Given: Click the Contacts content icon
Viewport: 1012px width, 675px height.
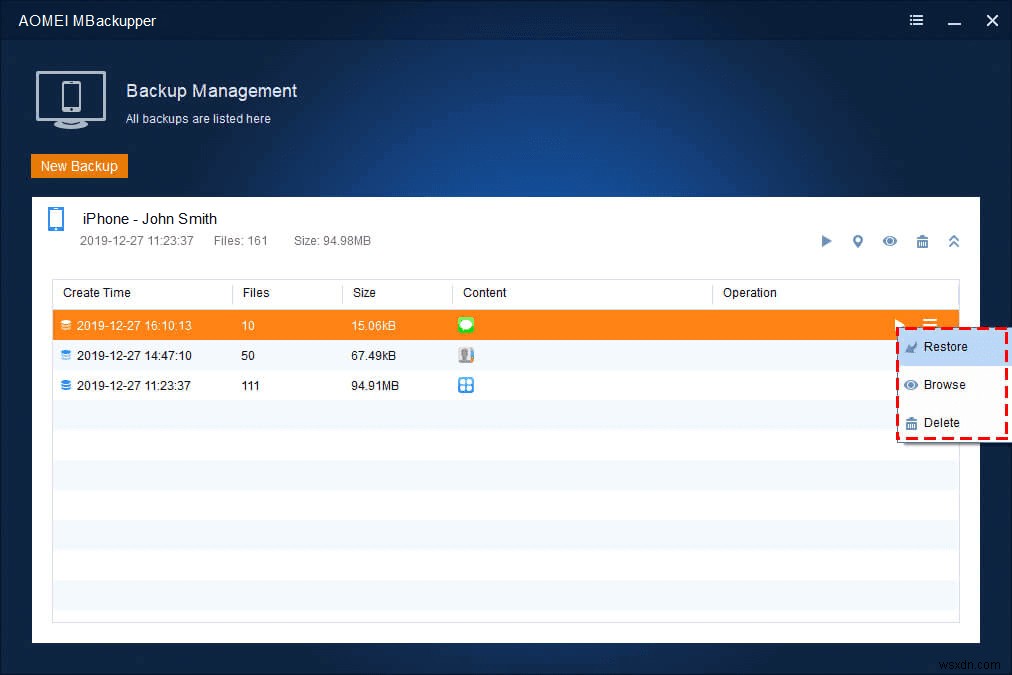Looking at the screenshot, I should (465, 355).
